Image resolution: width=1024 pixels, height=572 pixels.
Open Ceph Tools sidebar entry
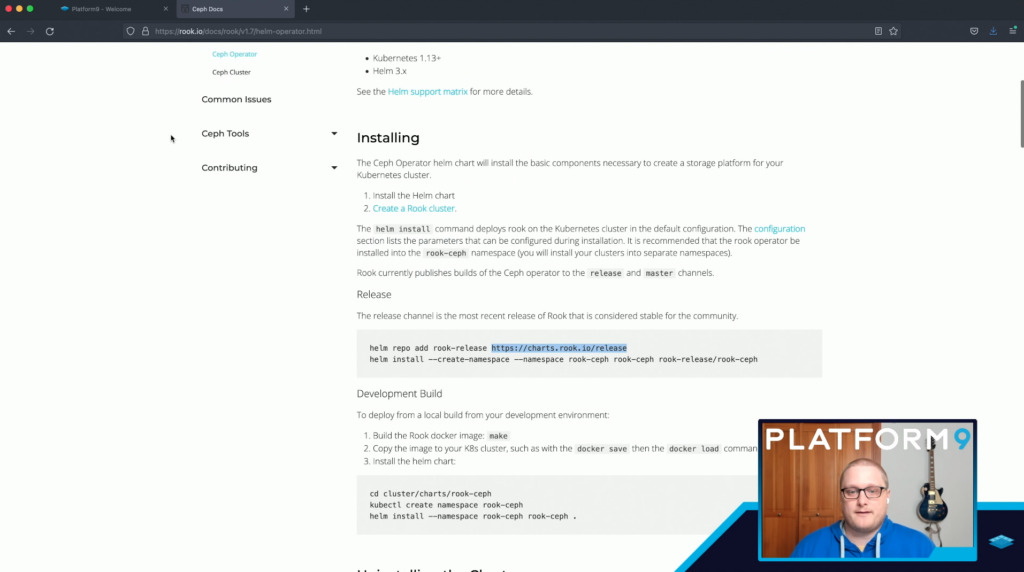pyautogui.click(x=225, y=133)
